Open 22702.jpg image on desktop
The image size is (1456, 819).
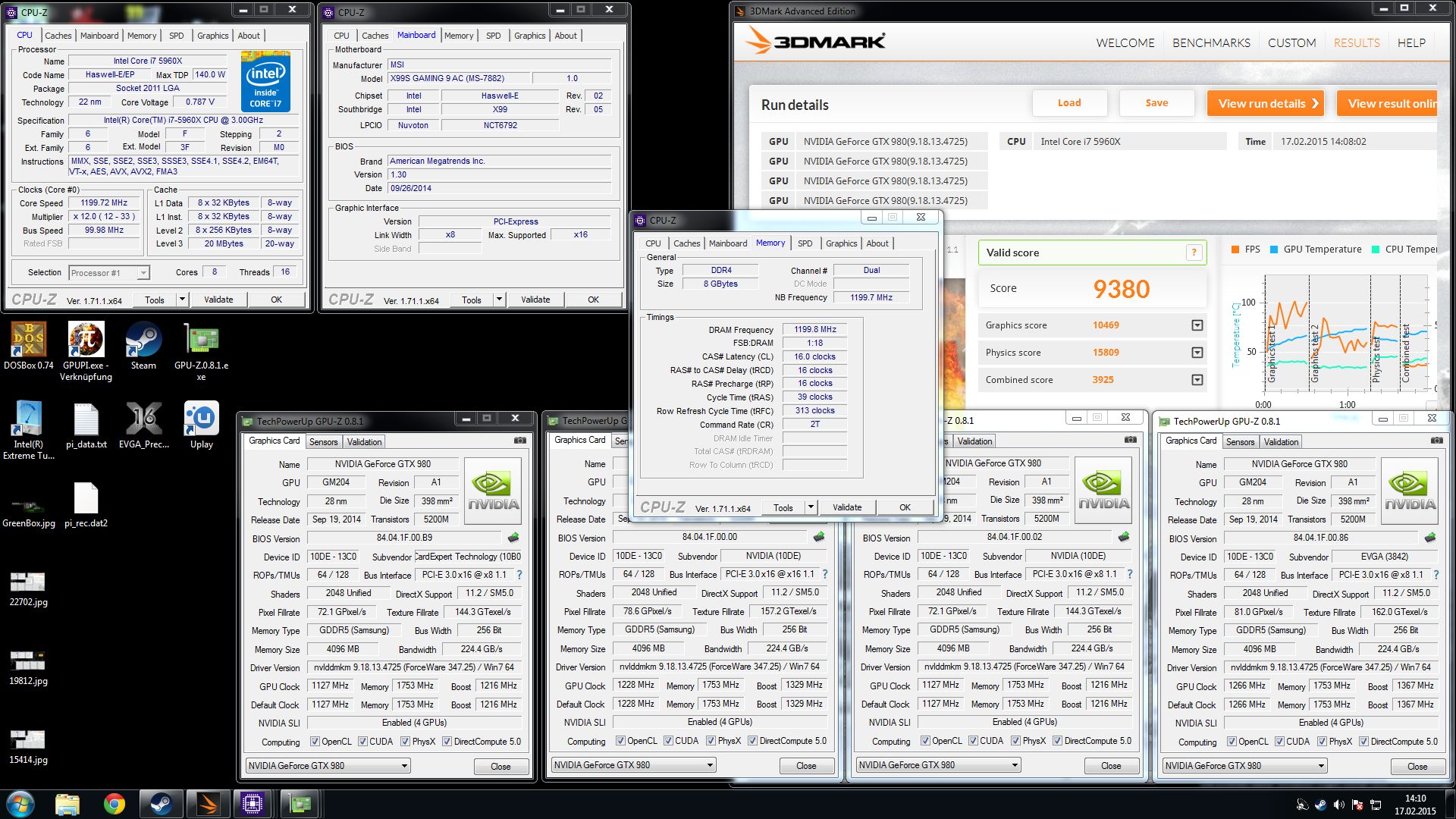[28, 588]
